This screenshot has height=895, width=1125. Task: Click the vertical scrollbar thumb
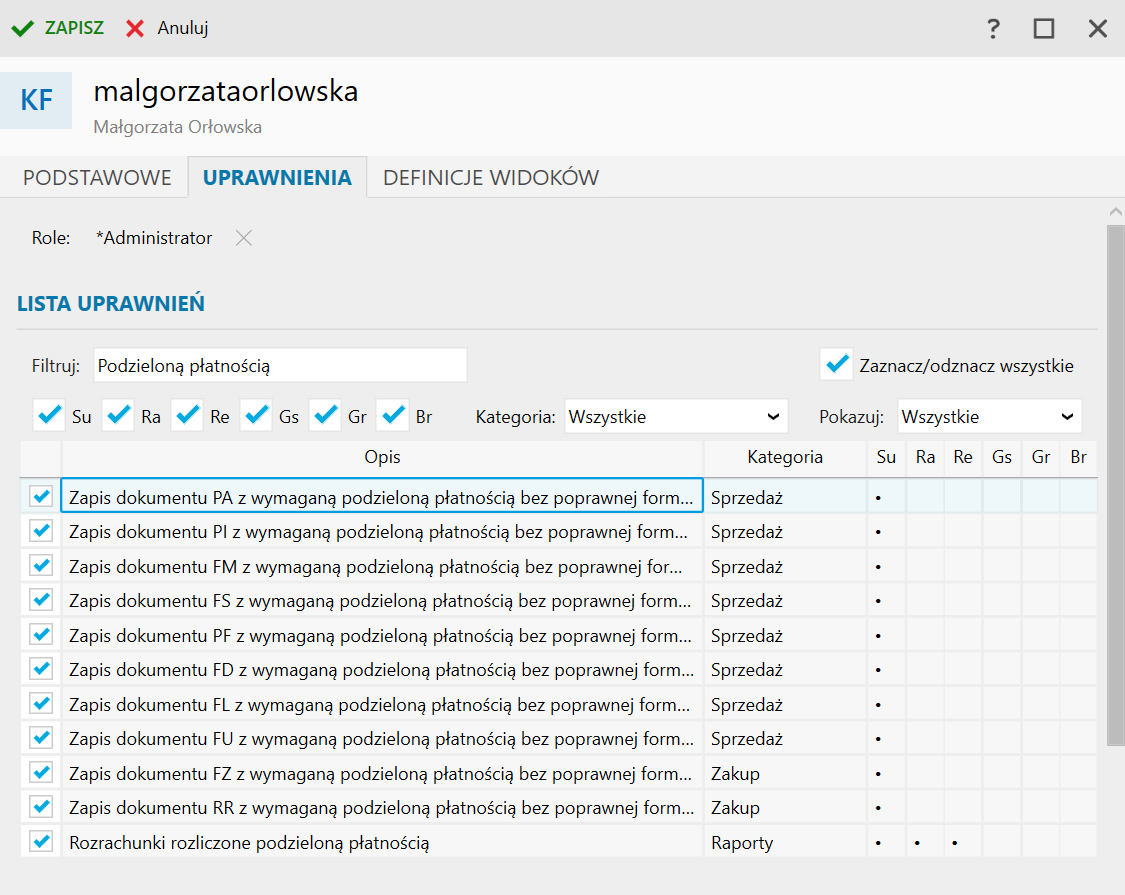coord(1116,486)
